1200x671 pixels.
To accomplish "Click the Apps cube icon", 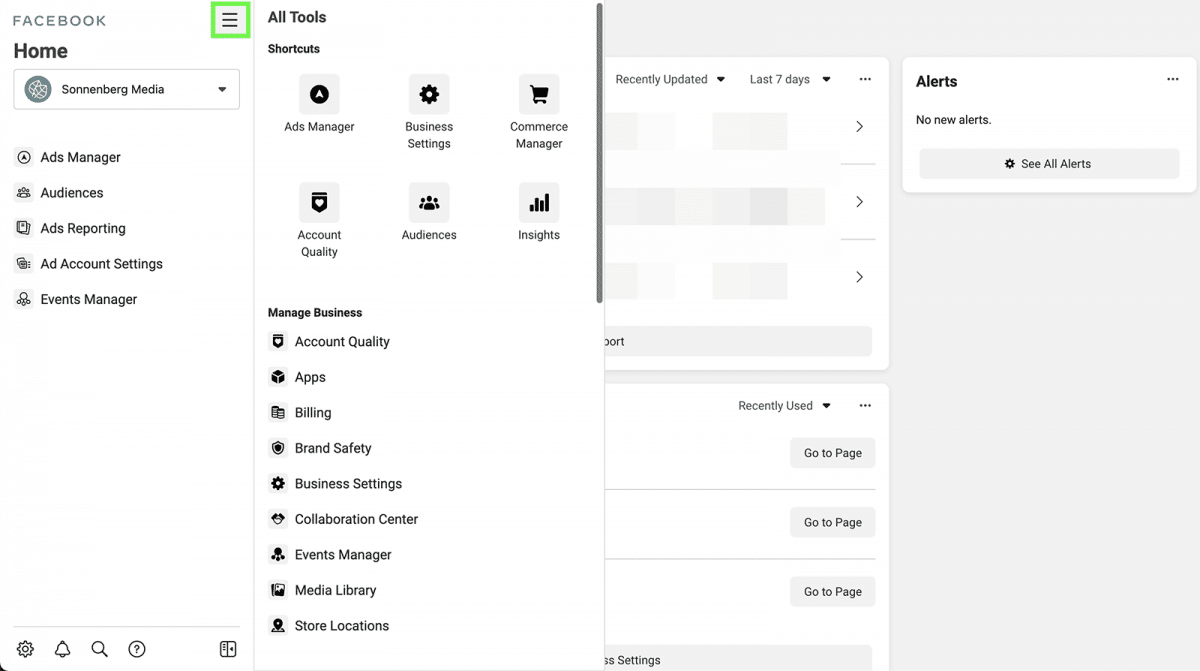I will pyautogui.click(x=278, y=377).
